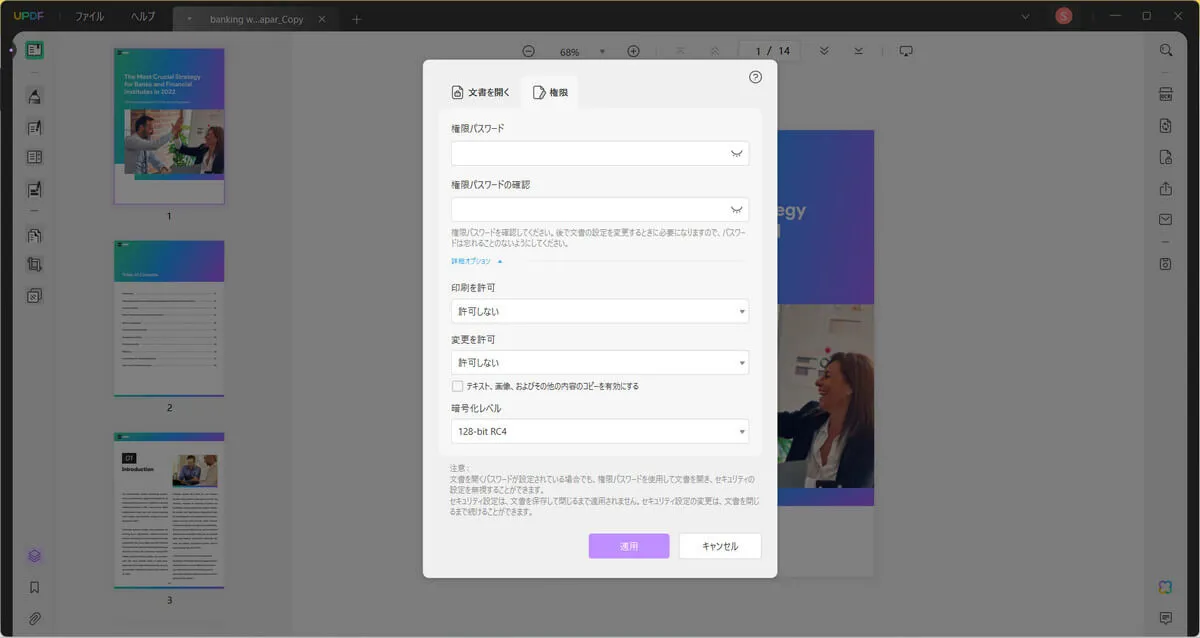Focus the 権限パスワード input field

600,153
